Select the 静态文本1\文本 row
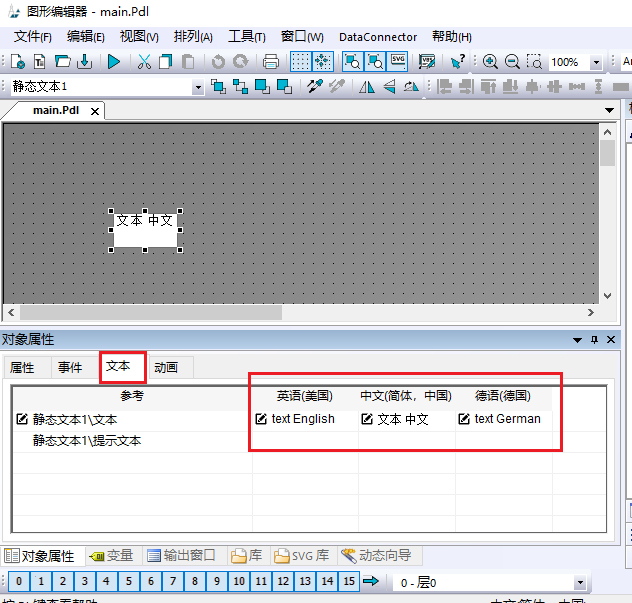Screen dimensions: 632x603 click(133, 420)
